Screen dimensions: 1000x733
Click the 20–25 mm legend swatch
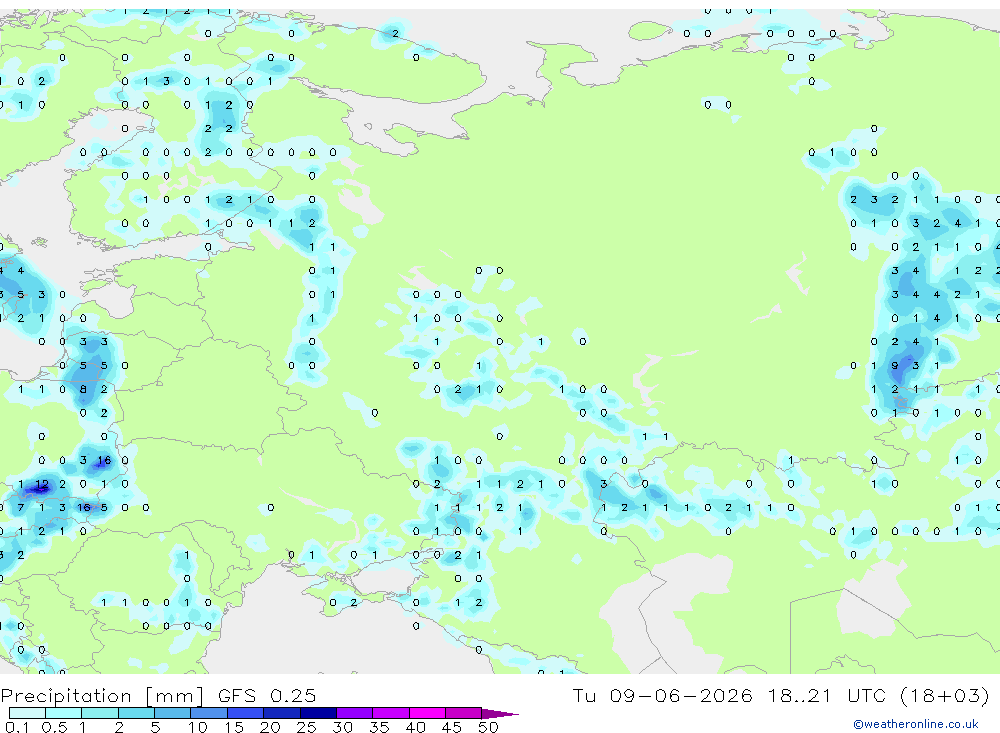[x=282, y=713]
